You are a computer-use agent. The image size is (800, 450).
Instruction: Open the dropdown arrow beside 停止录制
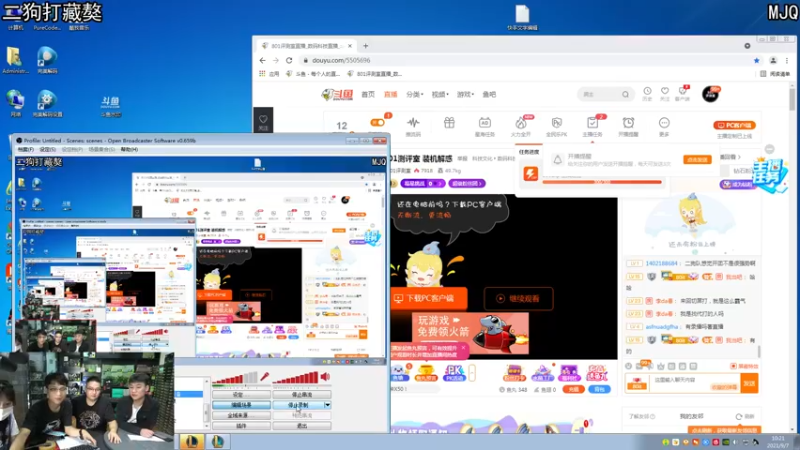tap(328, 405)
